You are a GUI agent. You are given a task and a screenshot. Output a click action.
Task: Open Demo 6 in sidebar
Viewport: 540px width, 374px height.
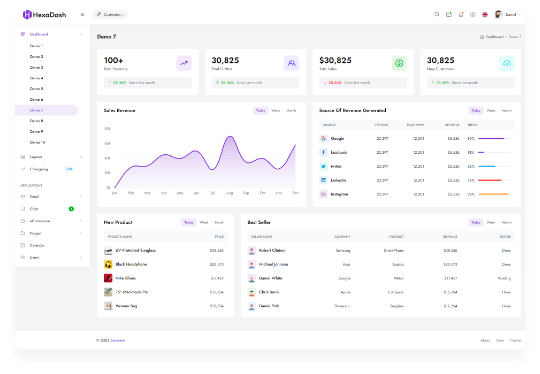(x=37, y=100)
